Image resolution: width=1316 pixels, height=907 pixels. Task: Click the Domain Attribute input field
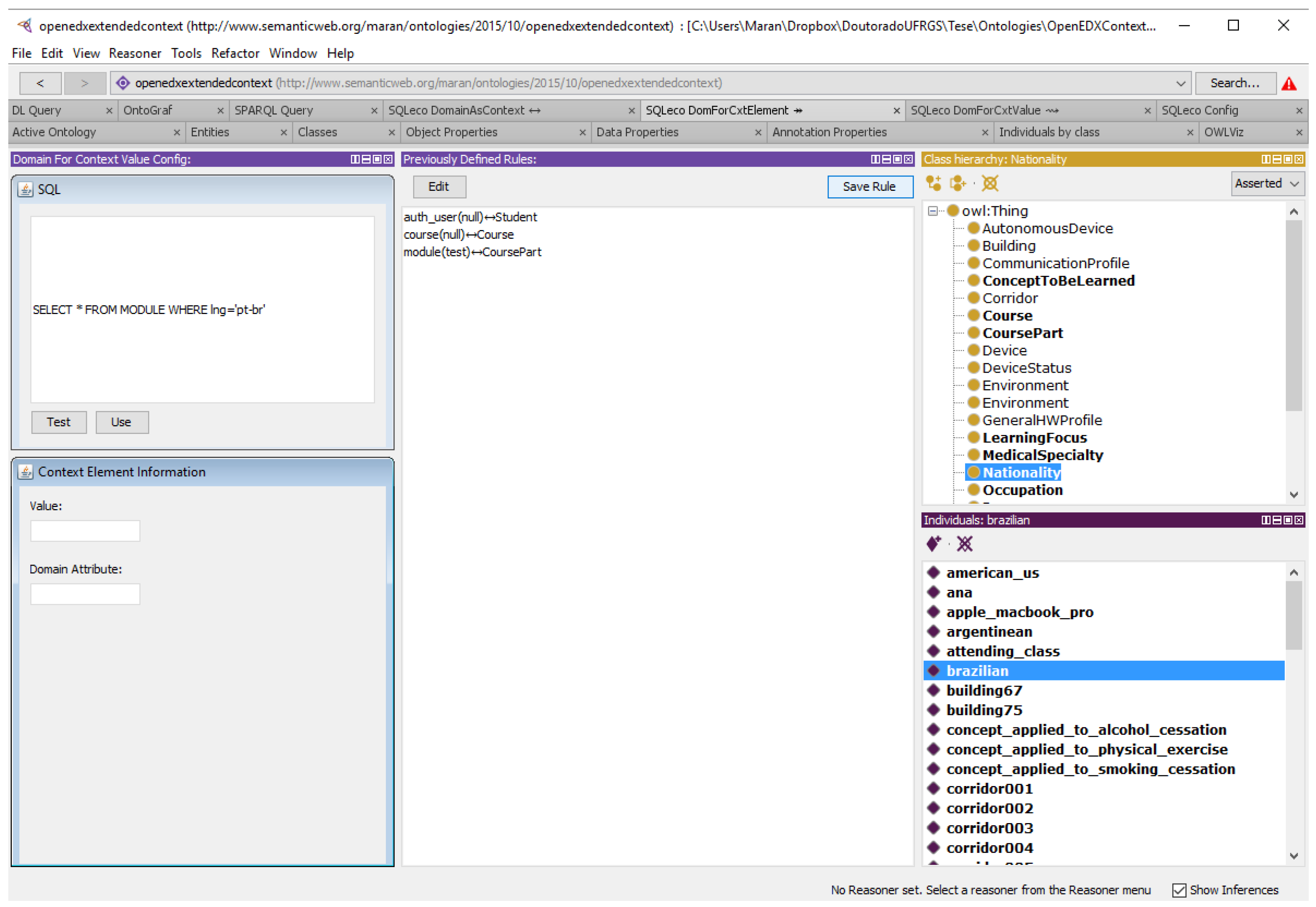coord(85,594)
